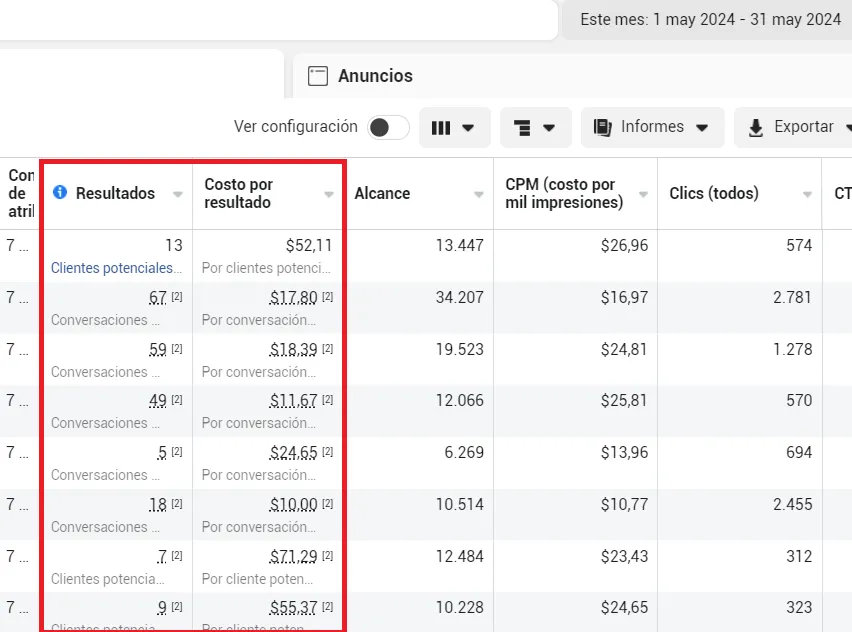Click the footnote [2] marker beside $18,39
Screen dimensions: 852x632
[327, 348]
